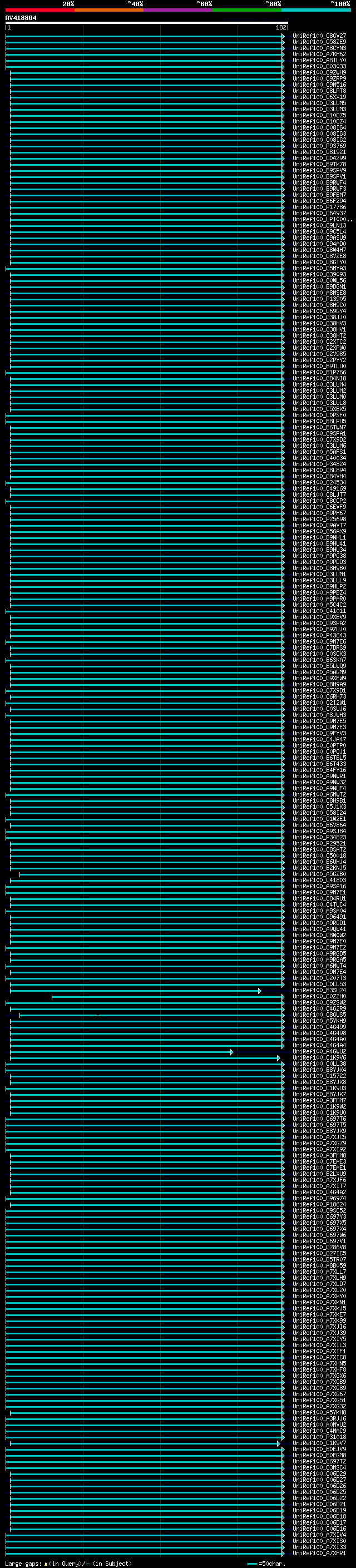356x1568 pixels.
Task: Click the red 20% identity legend segment
Action: (40, 10)
